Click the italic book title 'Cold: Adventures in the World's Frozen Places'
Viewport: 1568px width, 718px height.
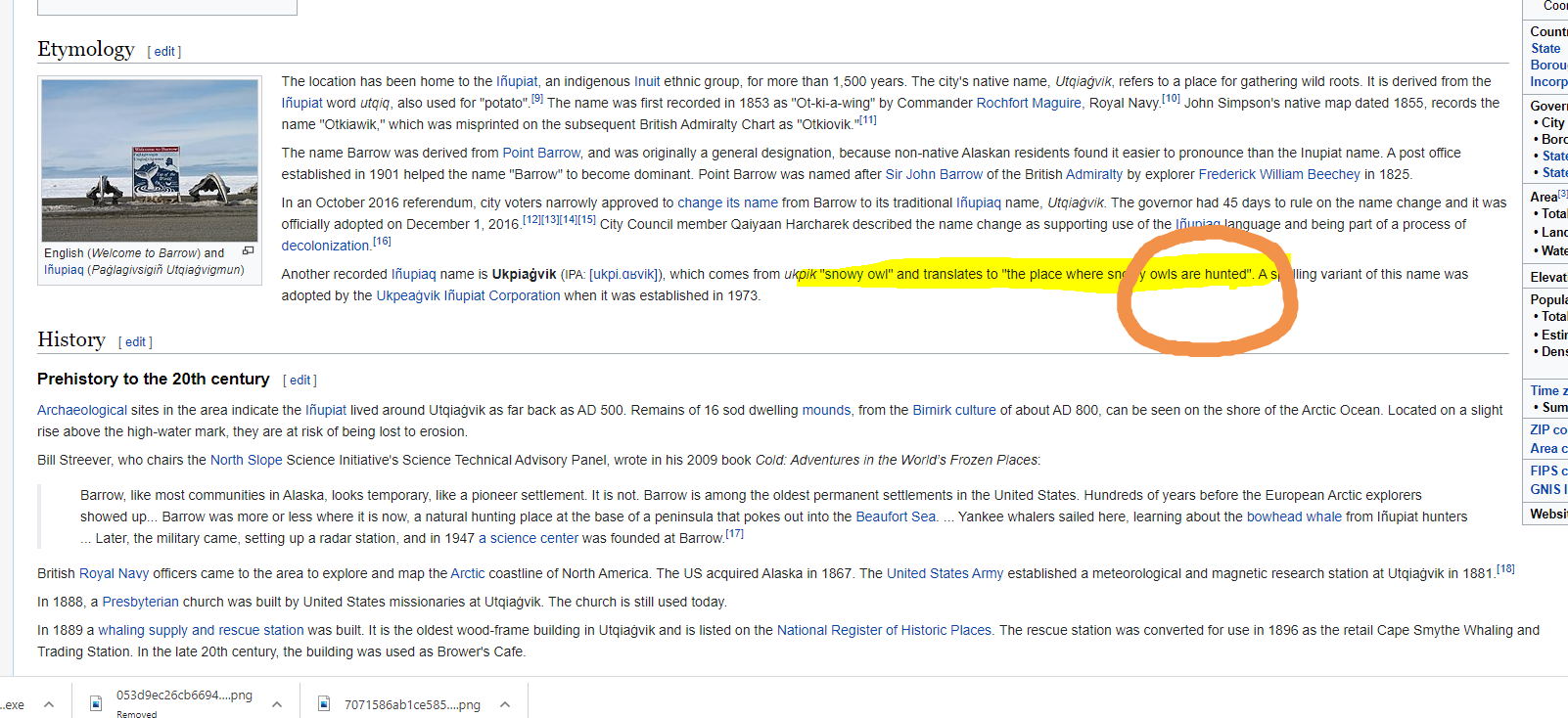(x=897, y=460)
